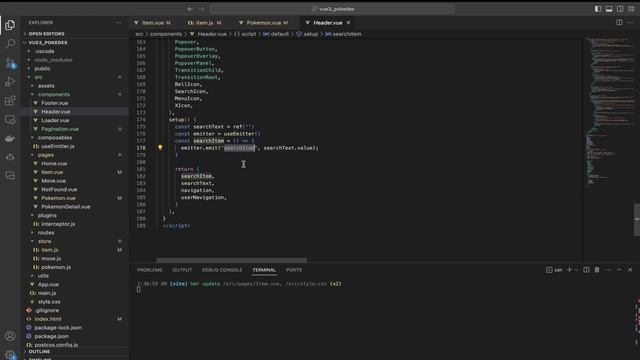640x360 pixels.
Task: Open the Extensions view
Action: 10,100
